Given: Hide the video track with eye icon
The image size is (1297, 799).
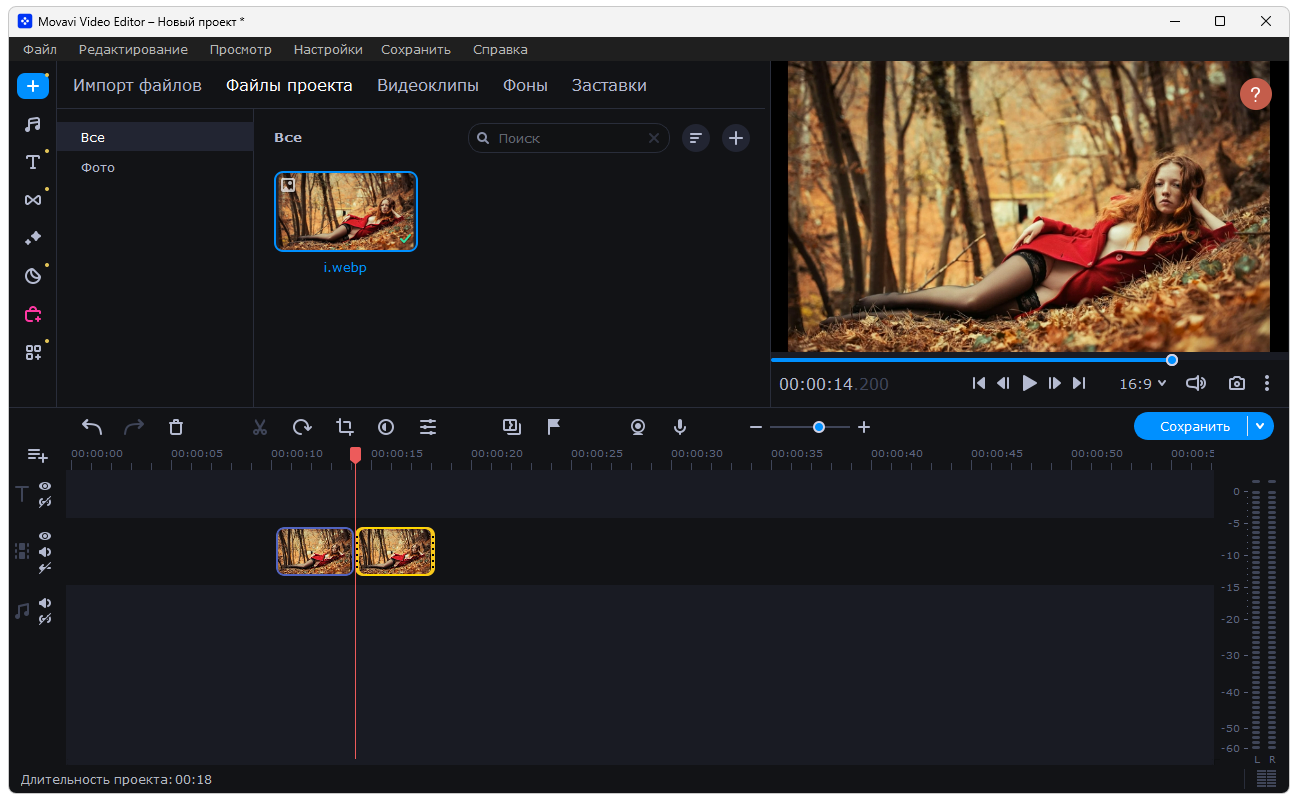Looking at the screenshot, I should click(45, 536).
